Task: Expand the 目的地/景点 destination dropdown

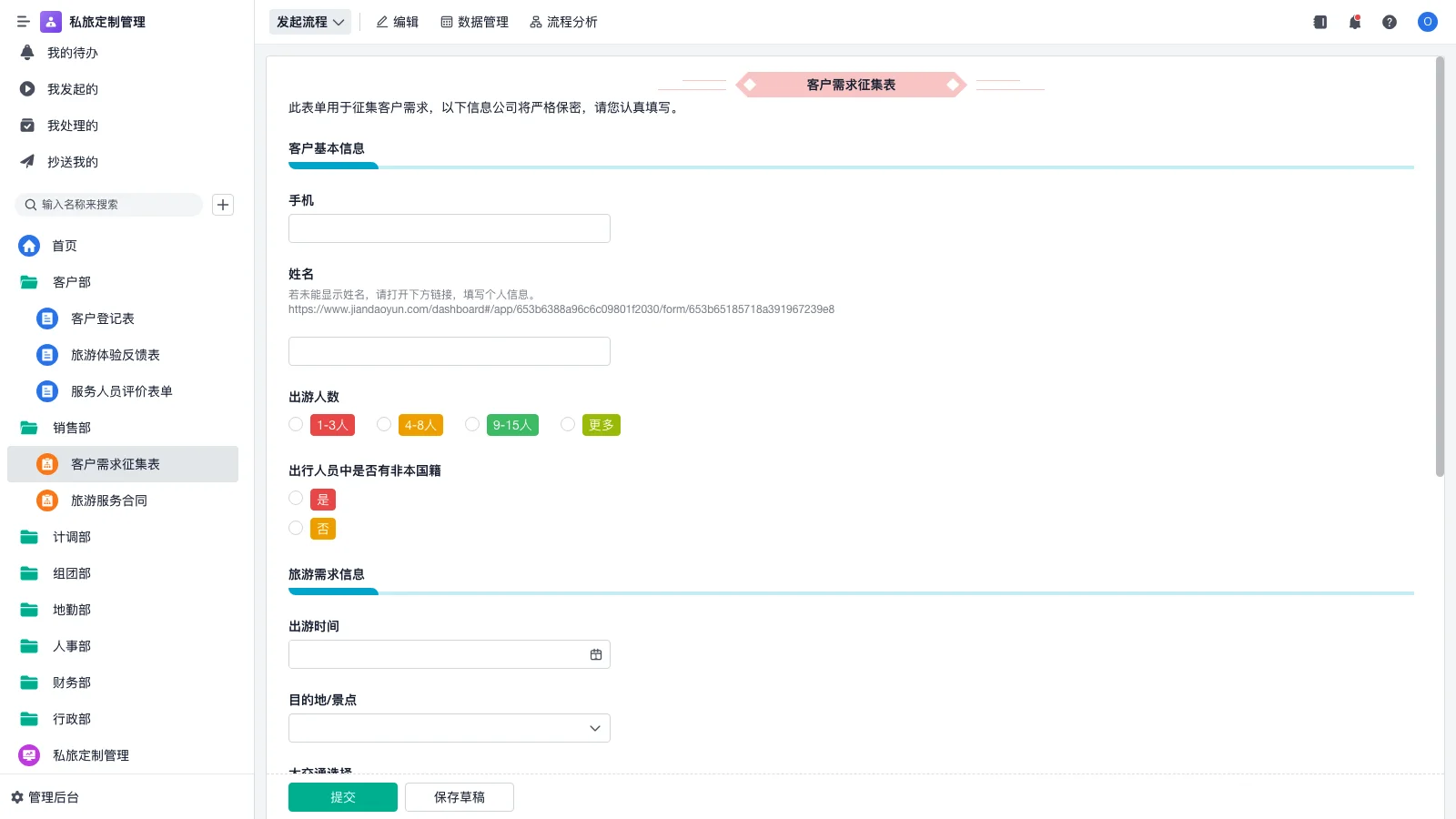Action: (x=593, y=728)
